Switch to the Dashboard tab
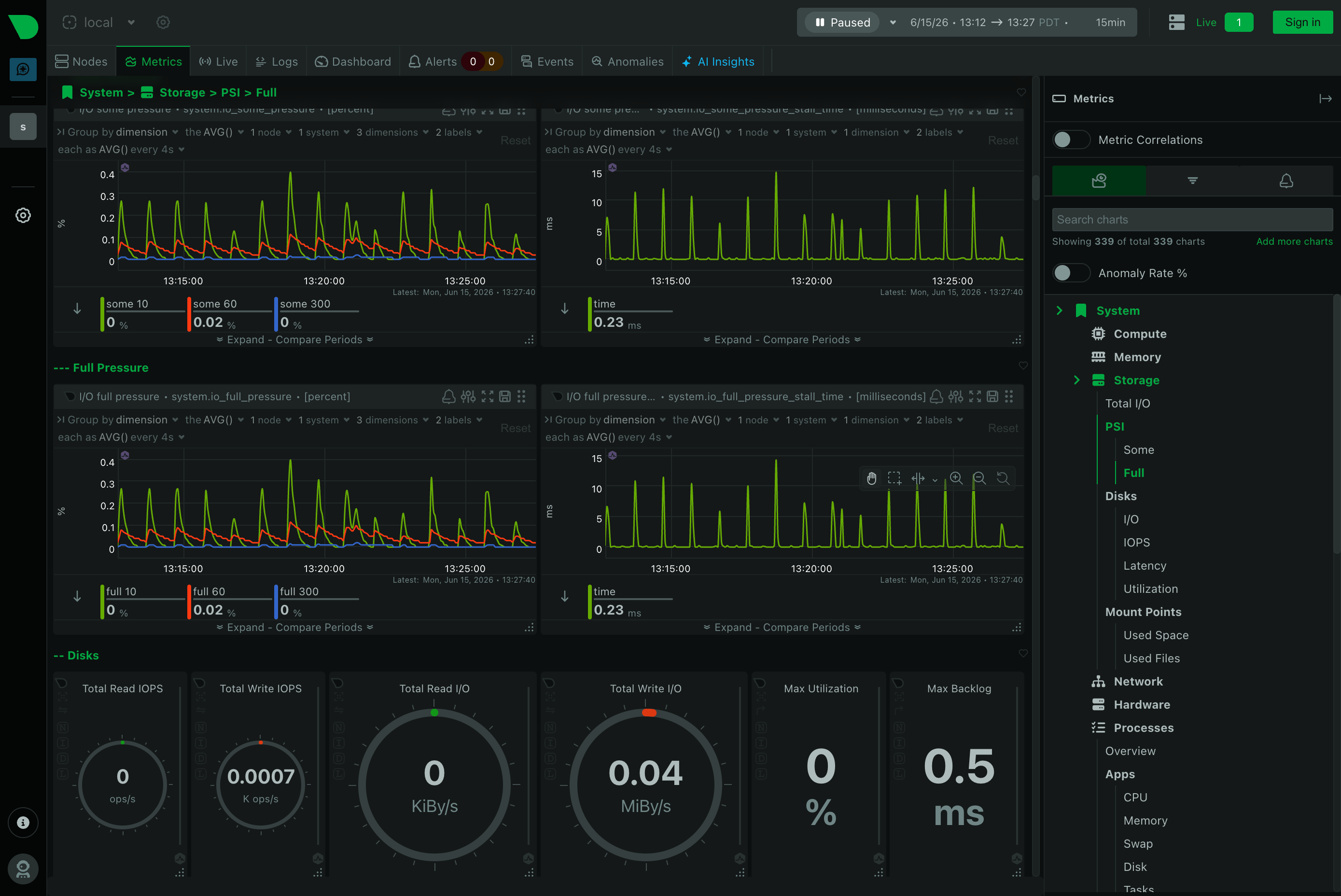Screen dimensions: 1341x896 [353, 61]
